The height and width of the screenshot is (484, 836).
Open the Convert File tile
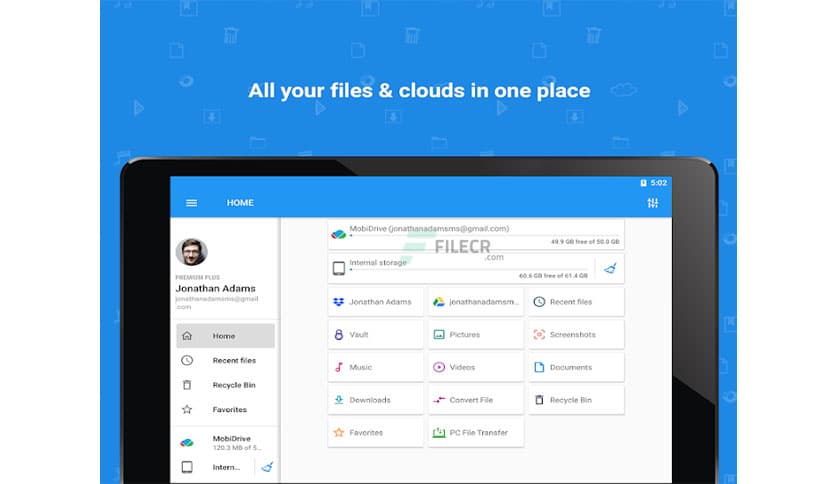476,400
